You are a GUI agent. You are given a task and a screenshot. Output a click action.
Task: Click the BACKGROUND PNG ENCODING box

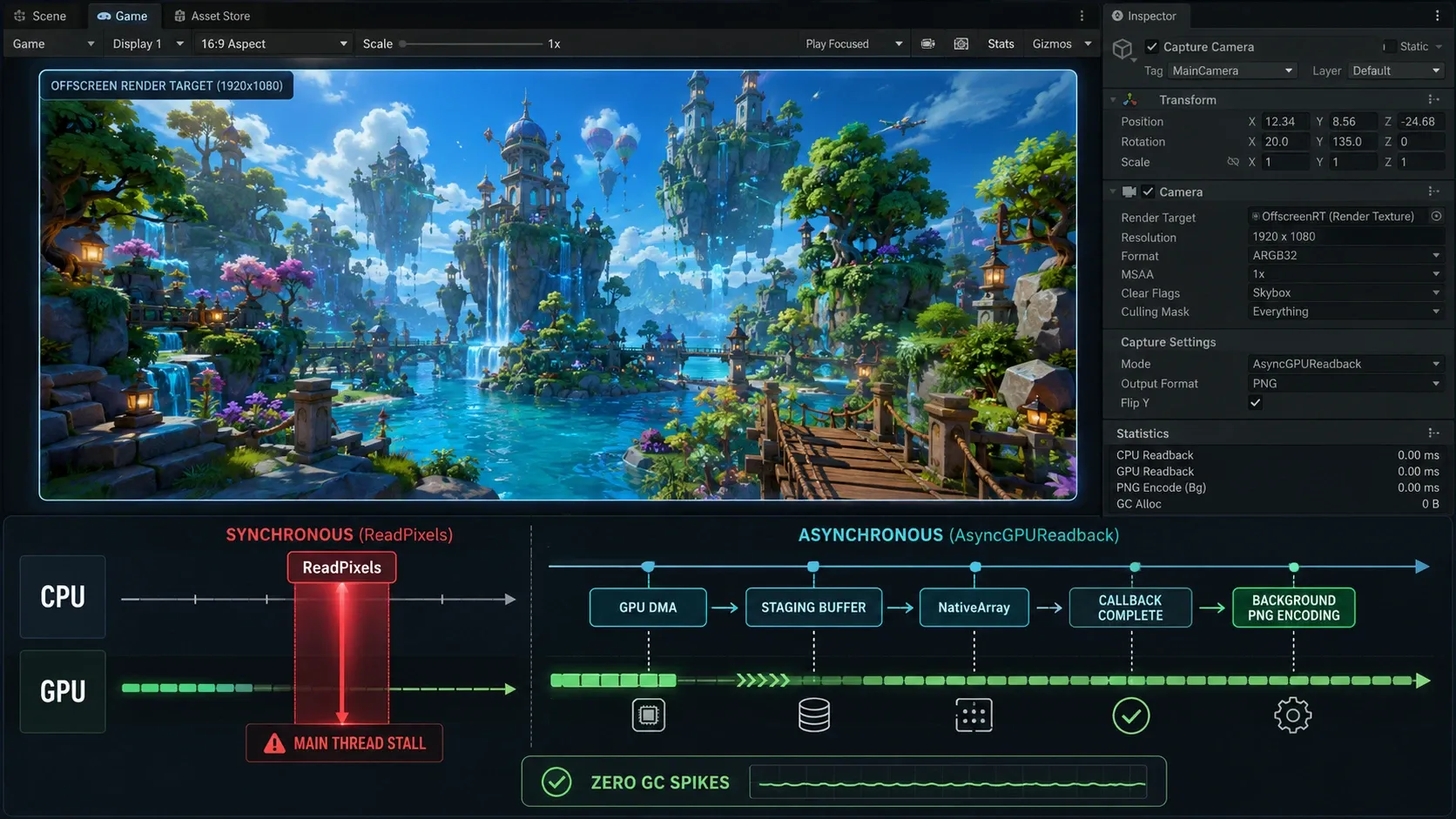[x=1293, y=608]
